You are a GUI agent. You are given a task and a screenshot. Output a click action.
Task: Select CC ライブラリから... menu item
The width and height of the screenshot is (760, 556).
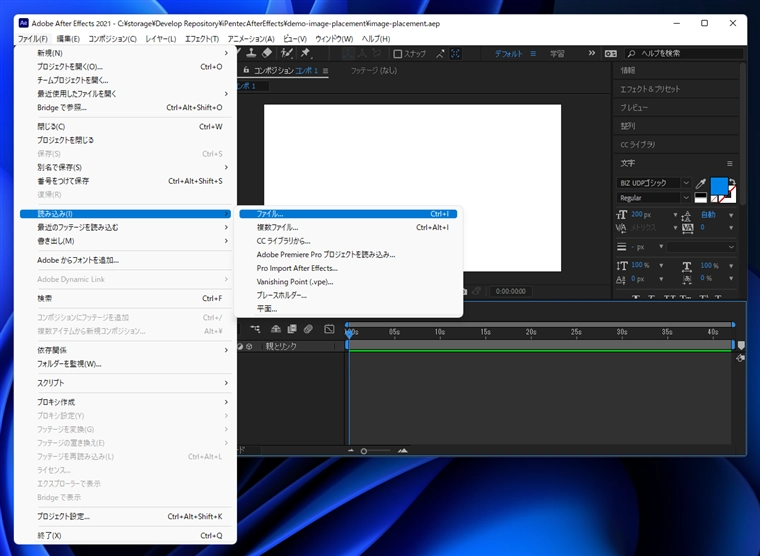[x=348, y=241]
